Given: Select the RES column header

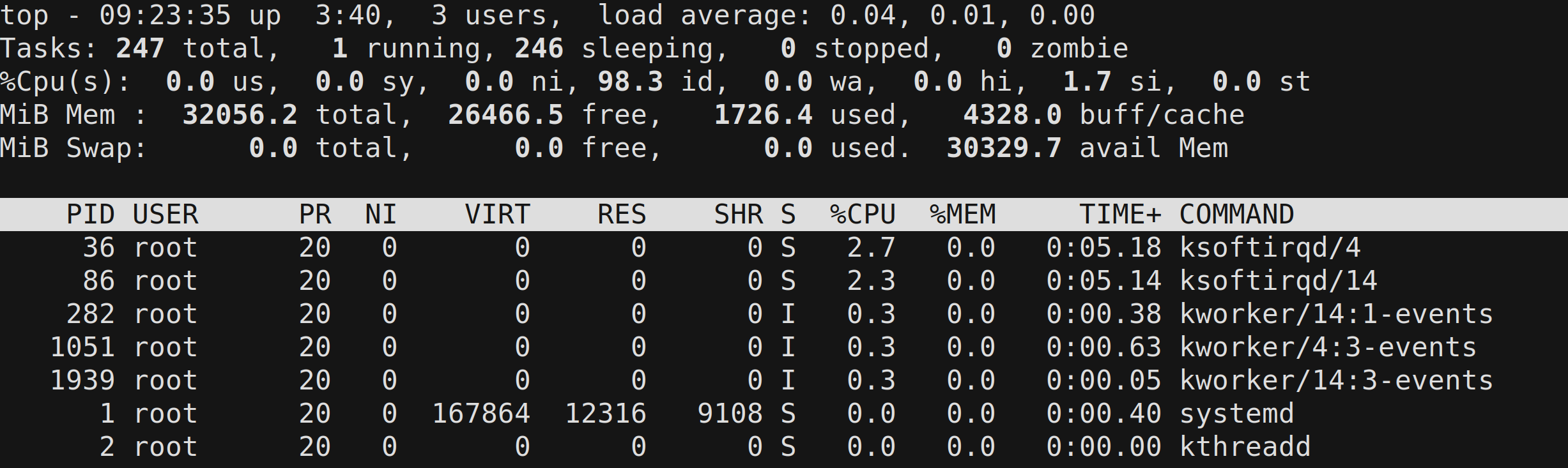Looking at the screenshot, I should (x=622, y=215).
